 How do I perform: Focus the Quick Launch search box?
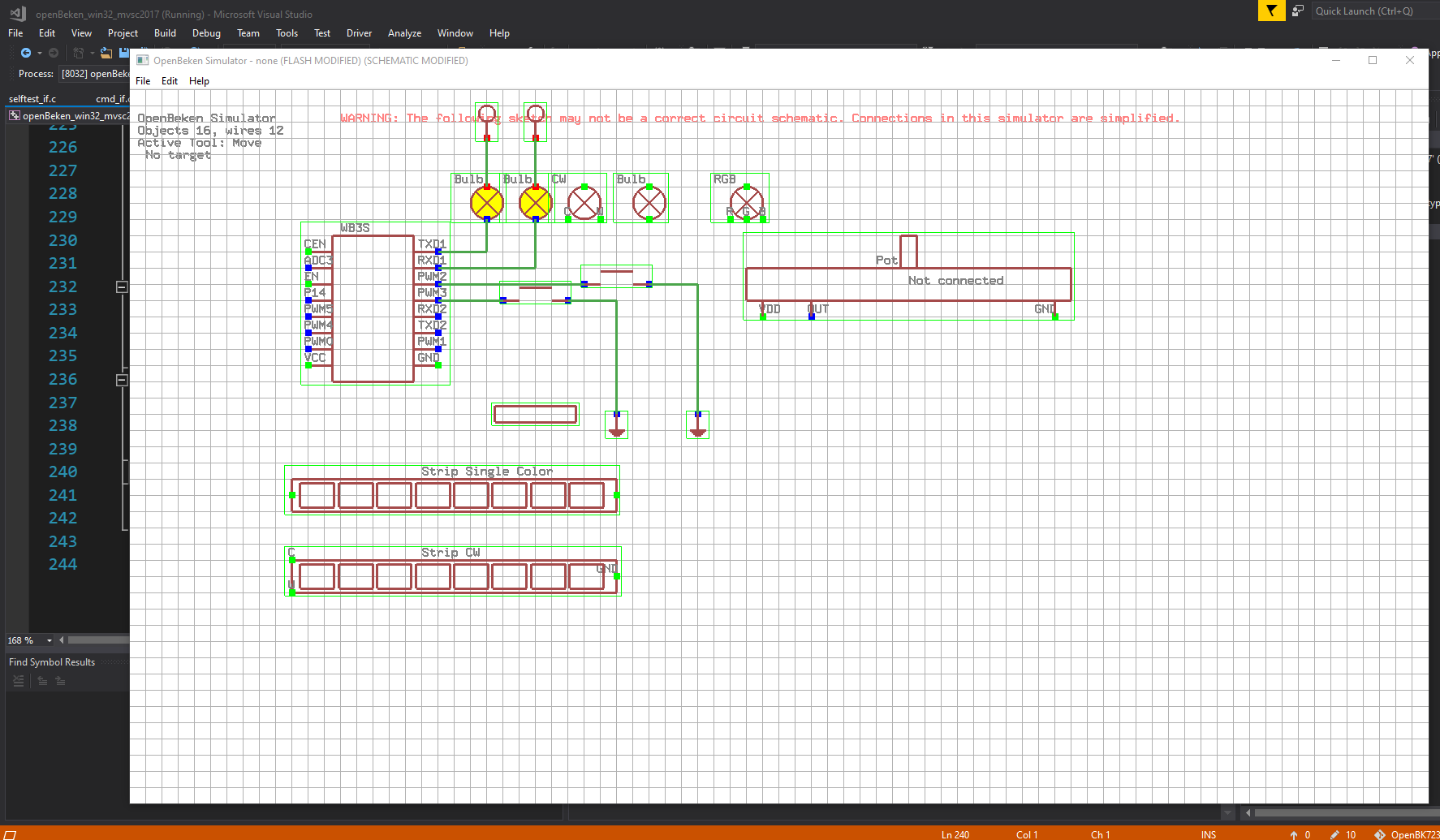pyautogui.click(x=1374, y=11)
